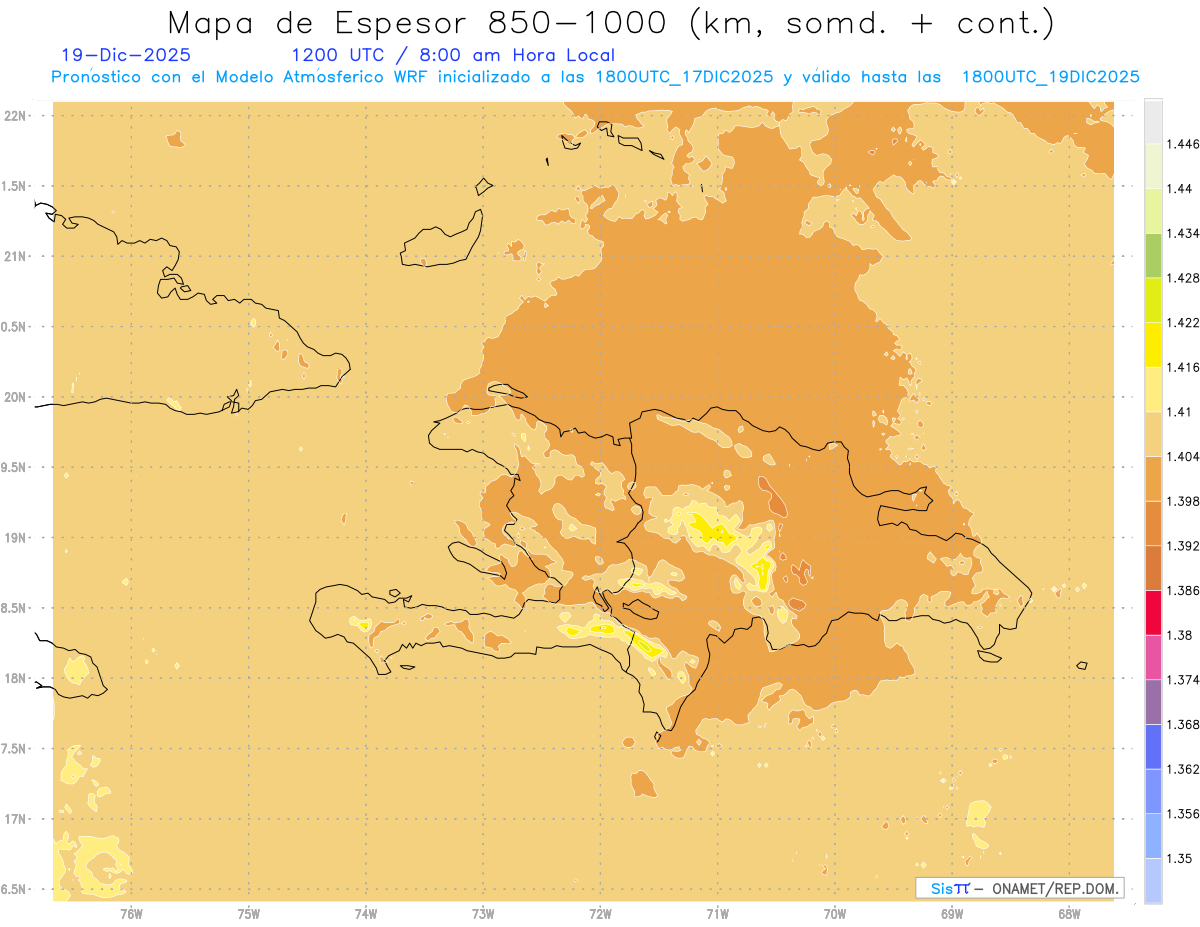Click the gray swatch above 1.446
1200x927 pixels.
pyautogui.click(x=1153, y=121)
